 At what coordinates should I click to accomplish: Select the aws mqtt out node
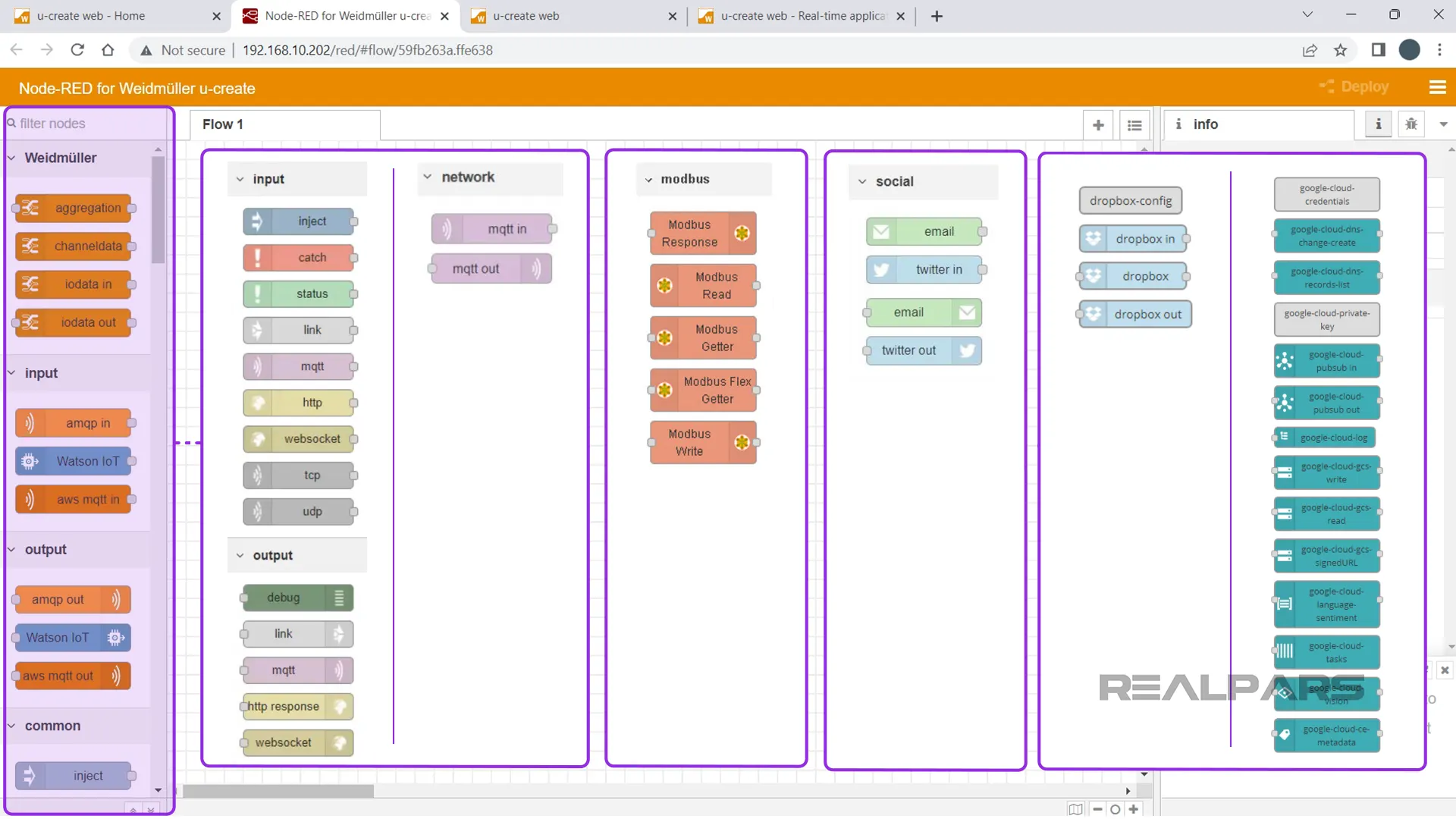pyautogui.click(x=74, y=676)
